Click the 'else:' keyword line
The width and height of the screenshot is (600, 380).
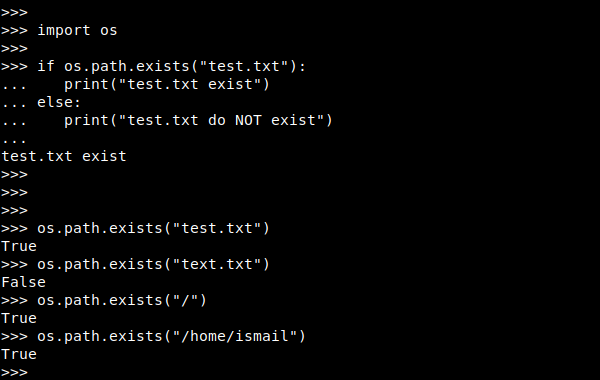(59, 102)
